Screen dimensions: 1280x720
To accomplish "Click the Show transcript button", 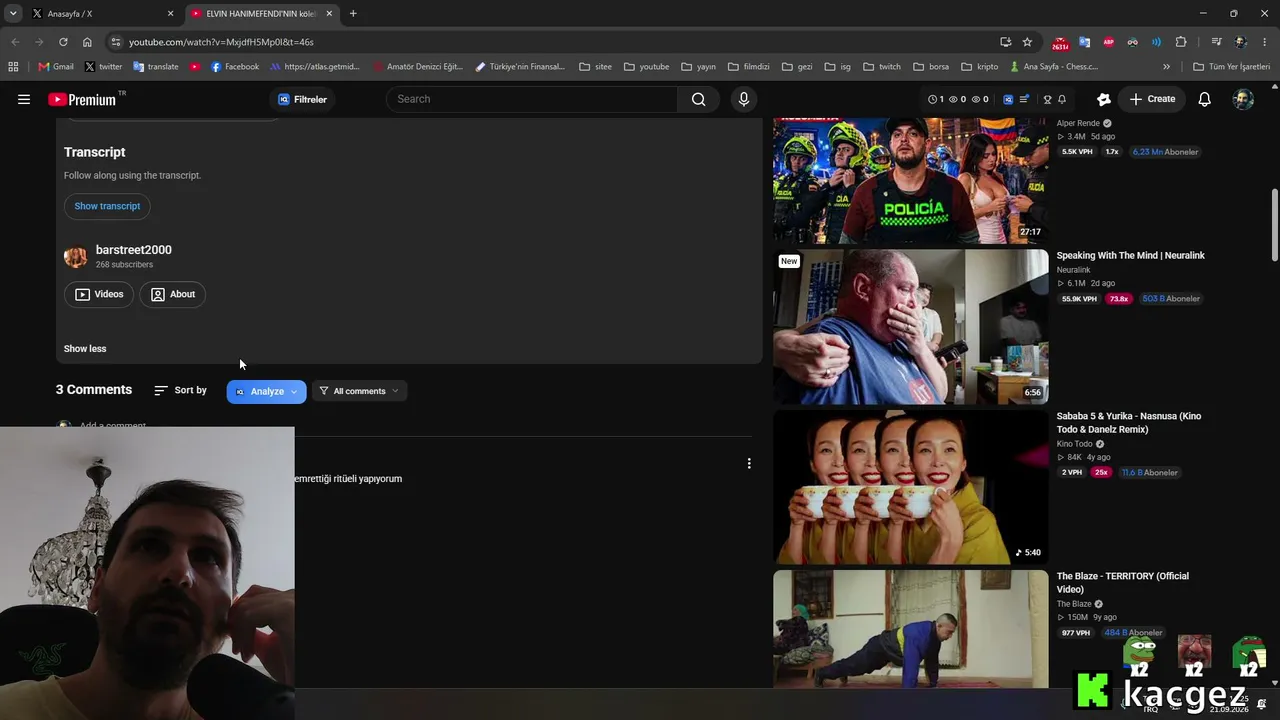I will pos(107,206).
